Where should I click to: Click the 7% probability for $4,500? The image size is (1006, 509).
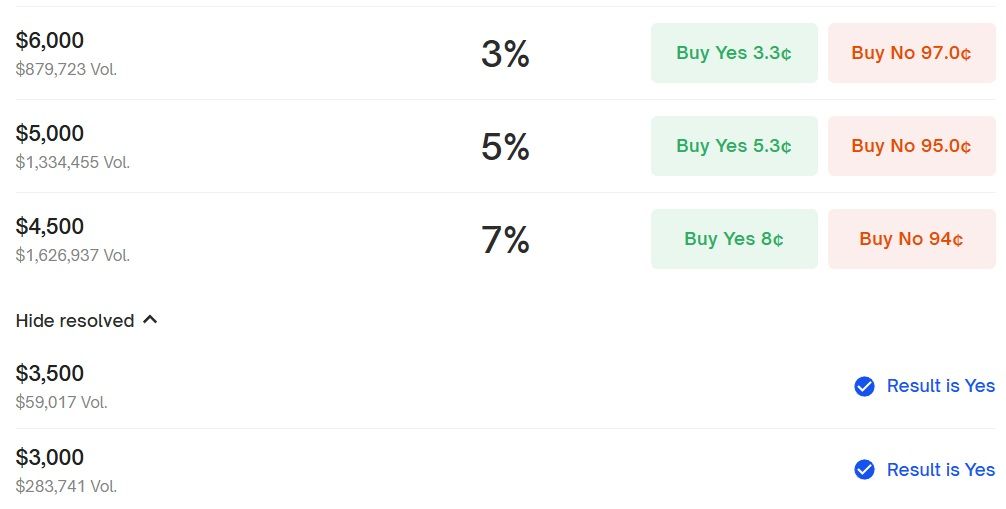pos(506,240)
